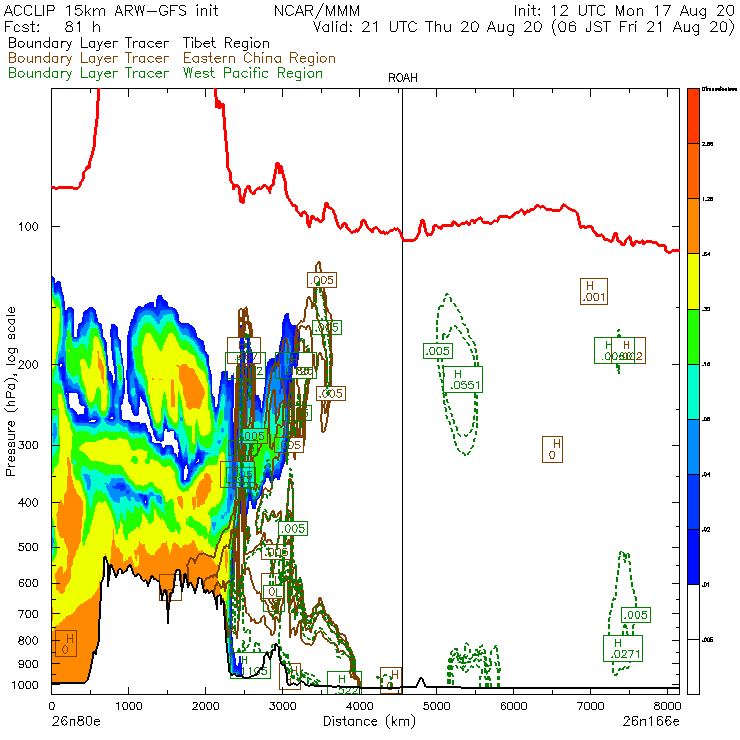This screenshot has width=740, height=740.
Task: Click the brown 'H .001' contour label
Action: (x=594, y=292)
